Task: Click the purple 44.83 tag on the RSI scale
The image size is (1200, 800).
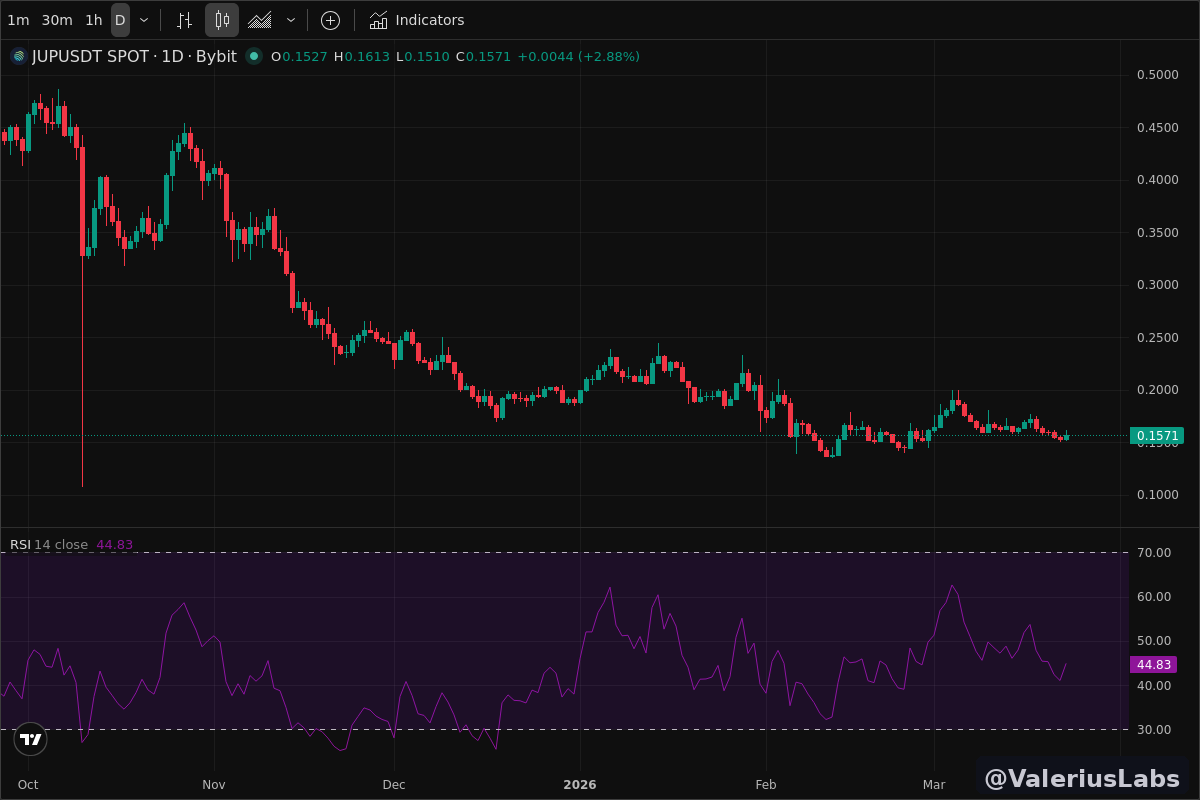Action: pos(1153,664)
